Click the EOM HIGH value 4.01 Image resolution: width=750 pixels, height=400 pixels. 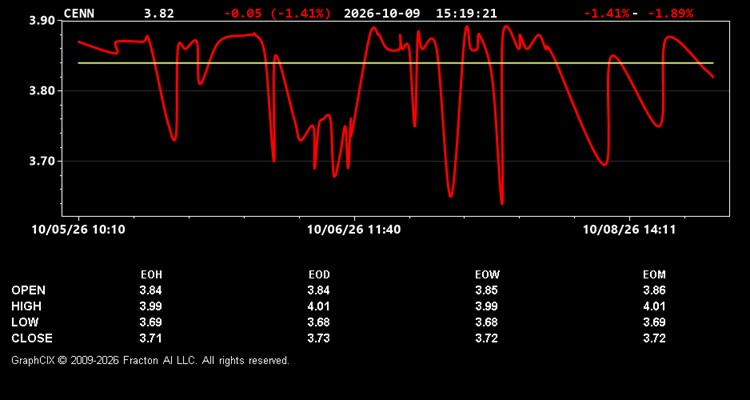coord(654,306)
